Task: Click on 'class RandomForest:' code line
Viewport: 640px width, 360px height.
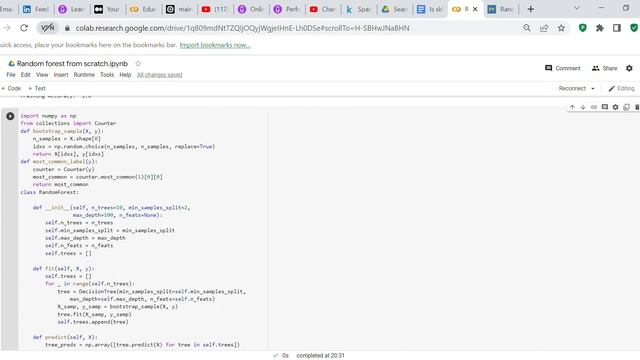Action: (50, 192)
